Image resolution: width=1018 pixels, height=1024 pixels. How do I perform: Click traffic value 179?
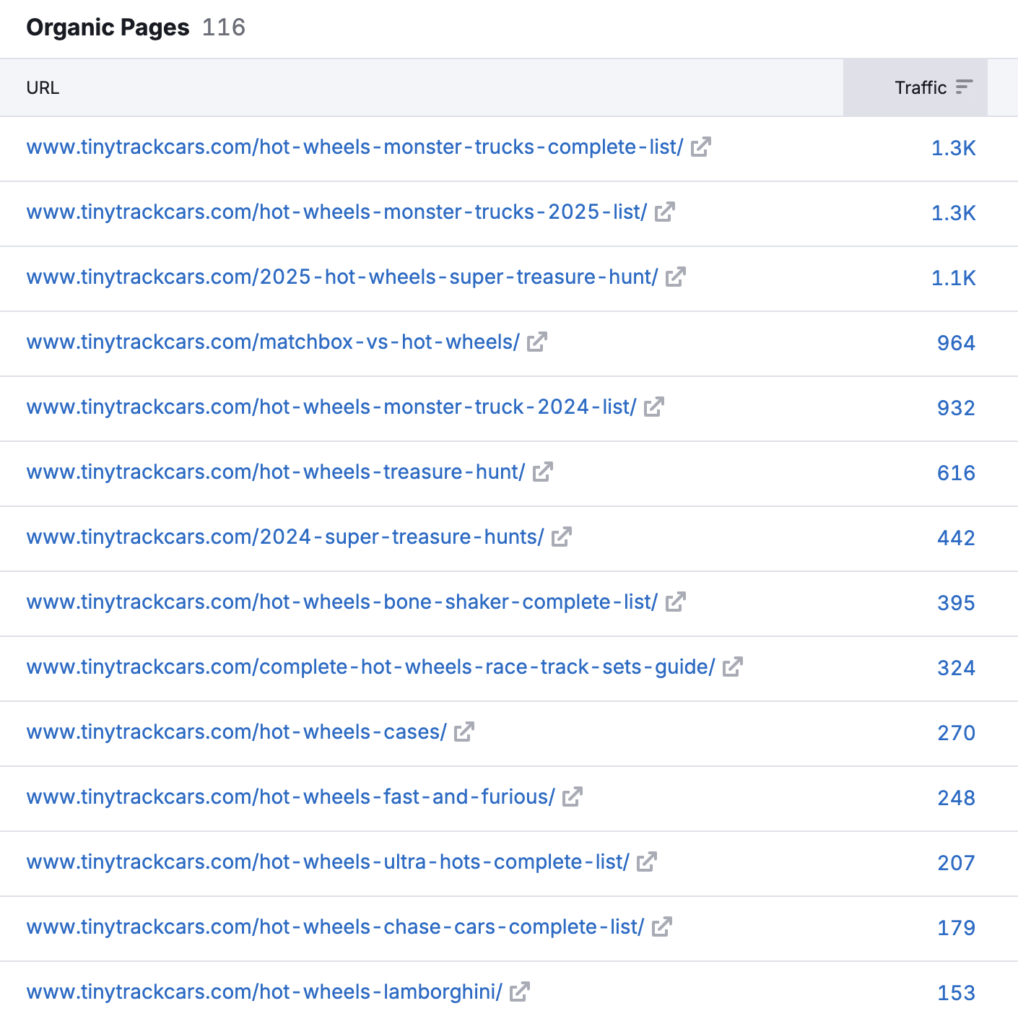(x=956, y=928)
